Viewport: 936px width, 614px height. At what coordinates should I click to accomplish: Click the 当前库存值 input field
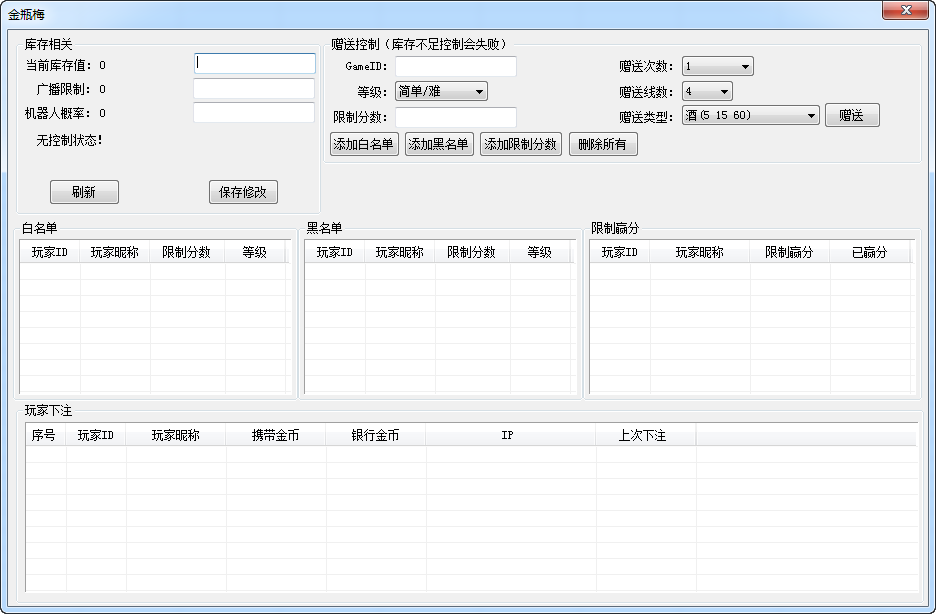[254, 63]
